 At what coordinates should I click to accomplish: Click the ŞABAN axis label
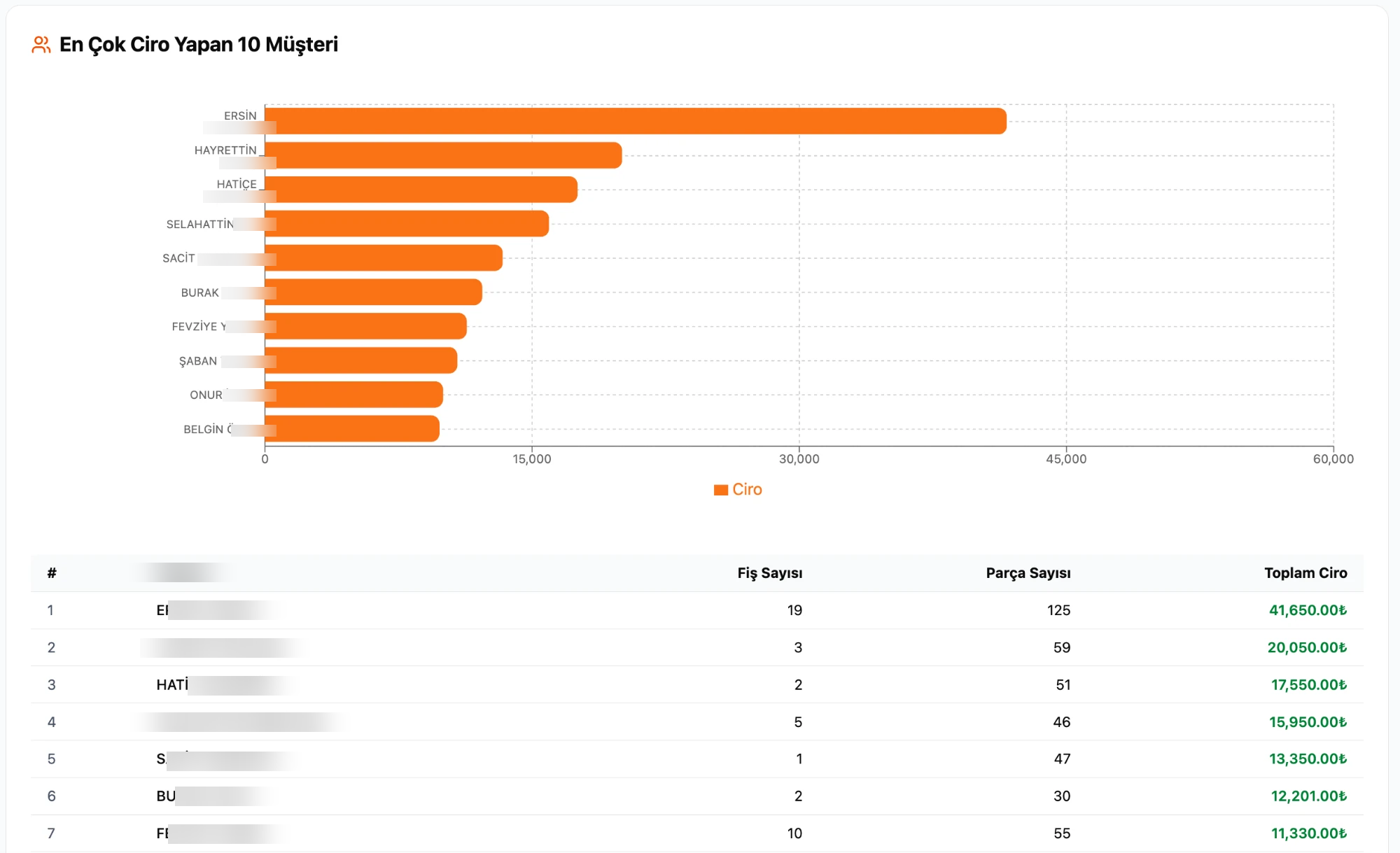click(x=198, y=361)
